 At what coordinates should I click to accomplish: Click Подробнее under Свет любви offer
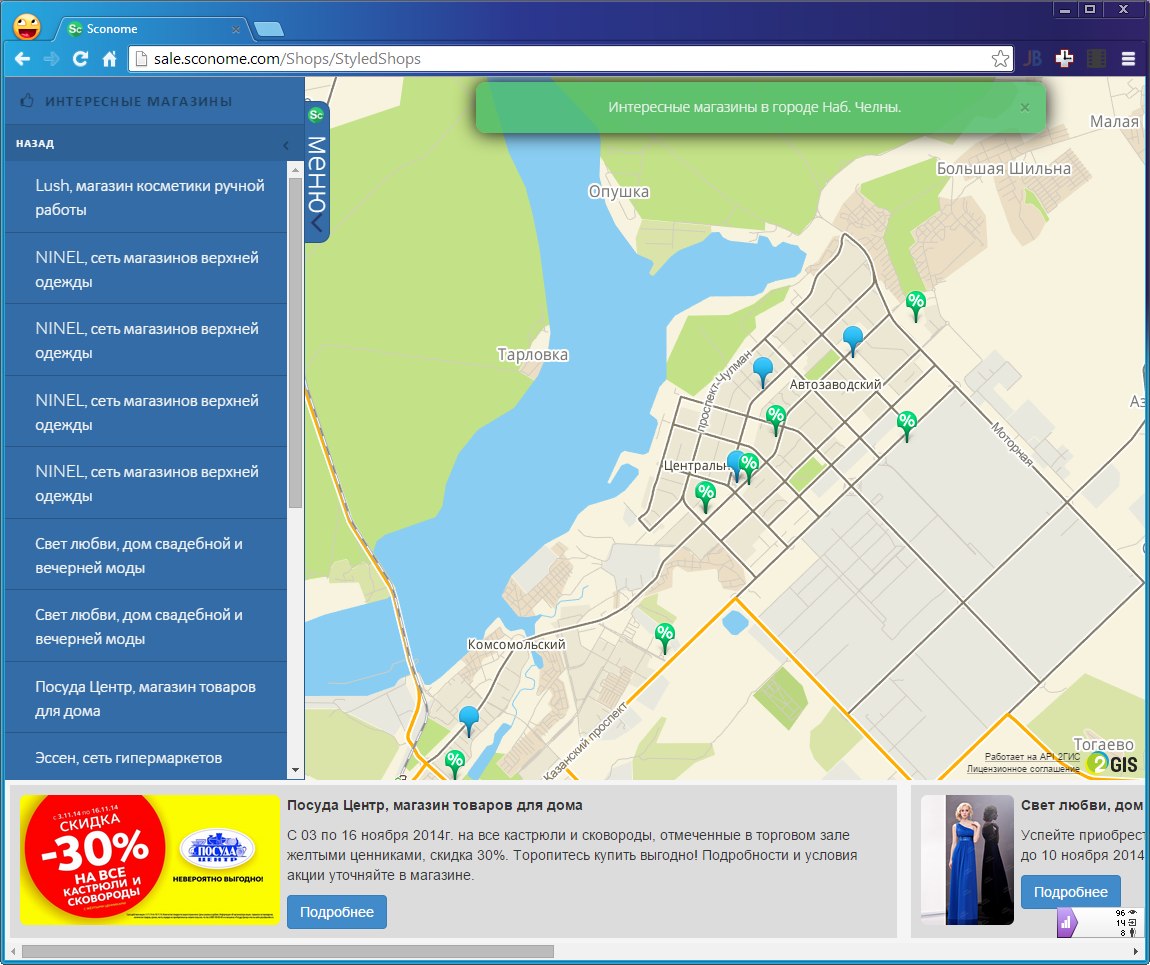point(1071,892)
